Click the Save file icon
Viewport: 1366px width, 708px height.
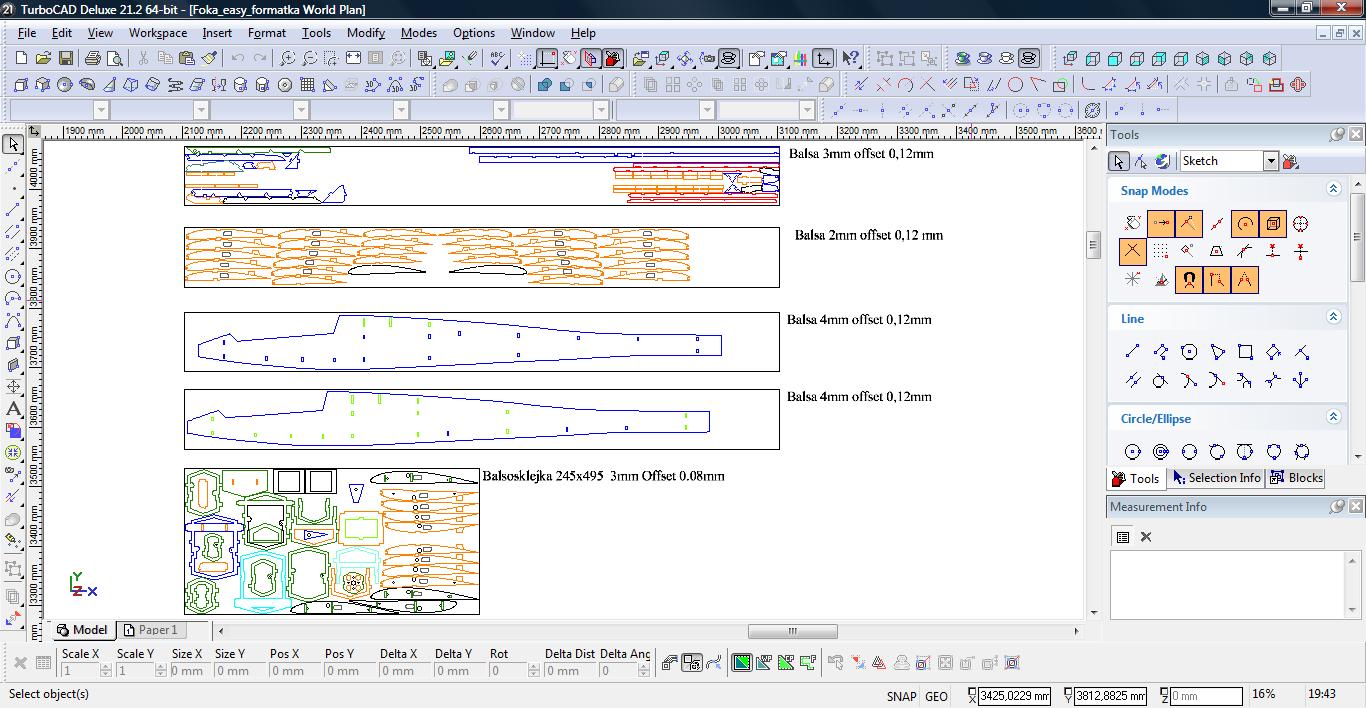tap(66, 59)
